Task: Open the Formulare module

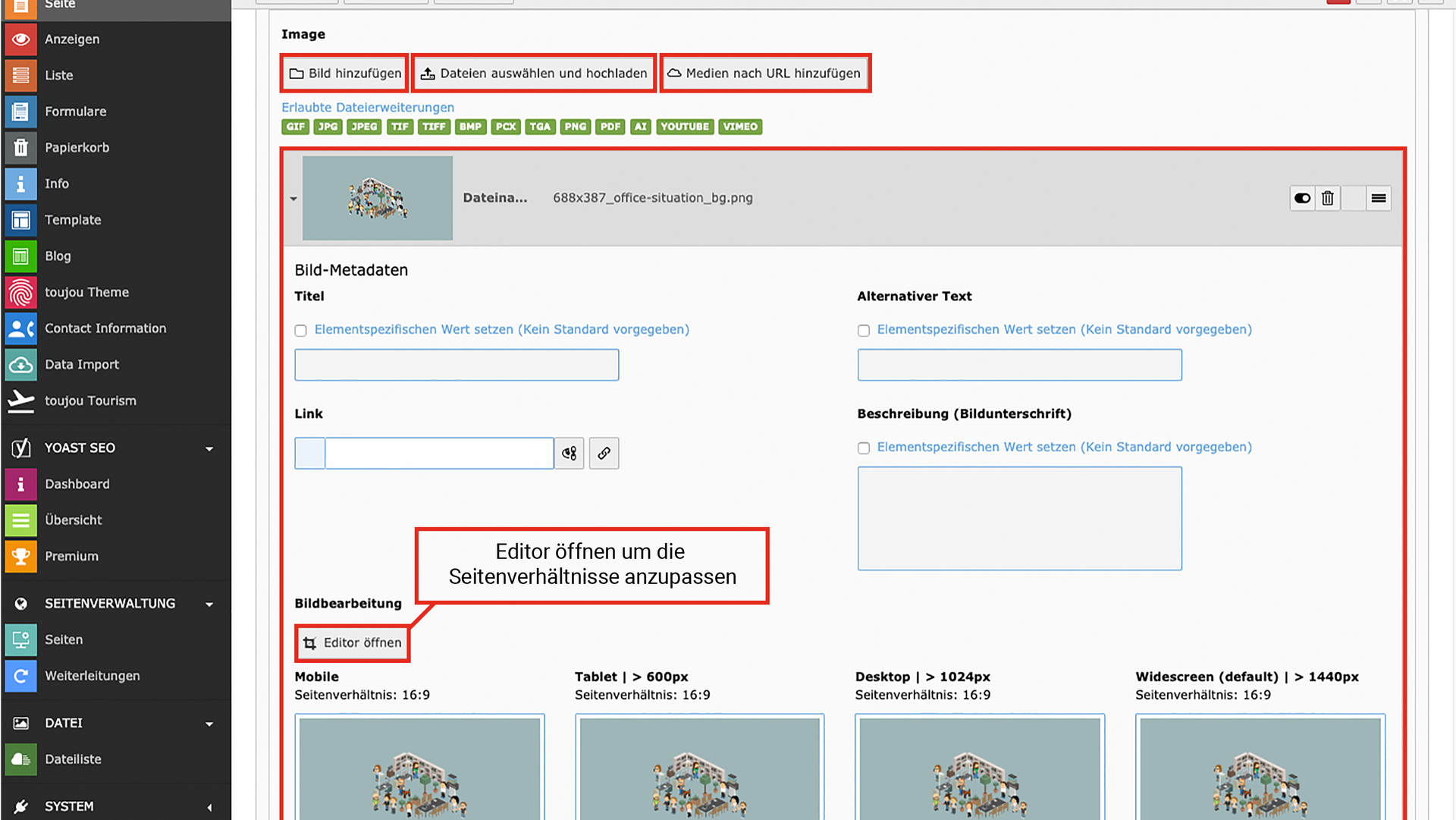Action: pyautogui.click(x=20, y=112)
